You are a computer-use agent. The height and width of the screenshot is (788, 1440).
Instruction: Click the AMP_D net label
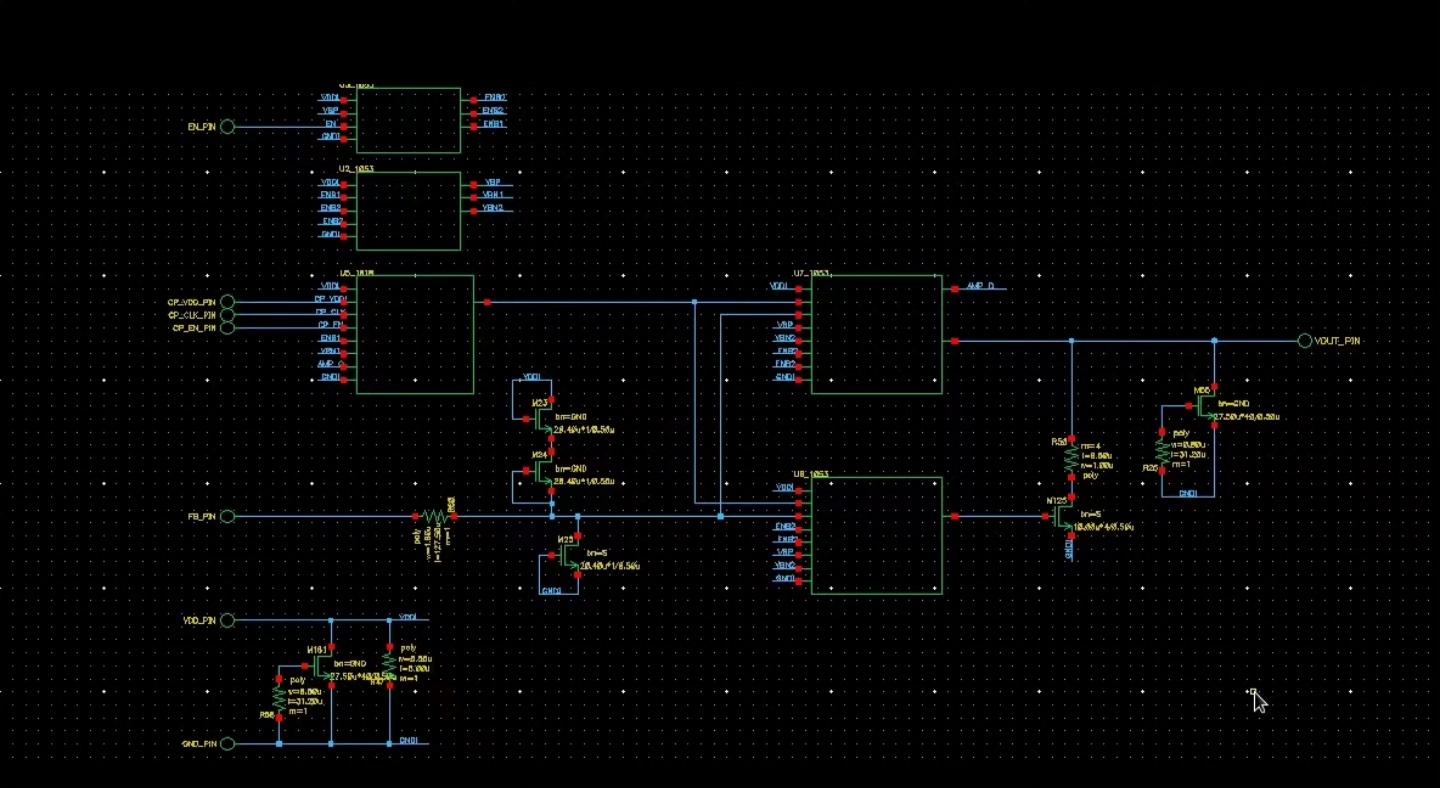tap(980, 287)
